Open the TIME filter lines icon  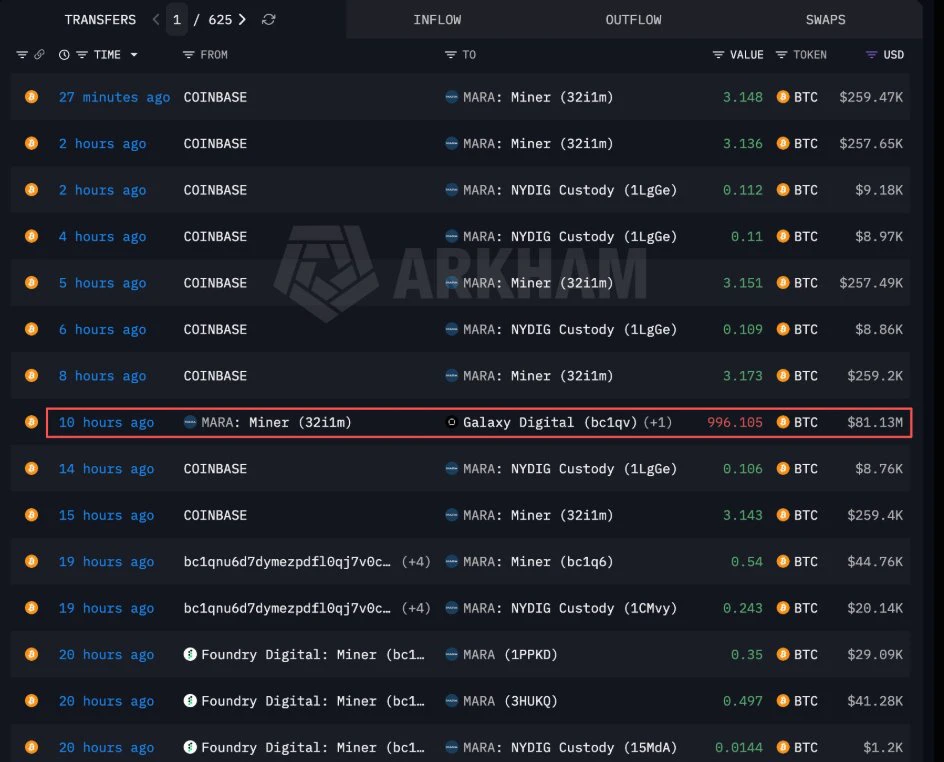coord(82,55)
